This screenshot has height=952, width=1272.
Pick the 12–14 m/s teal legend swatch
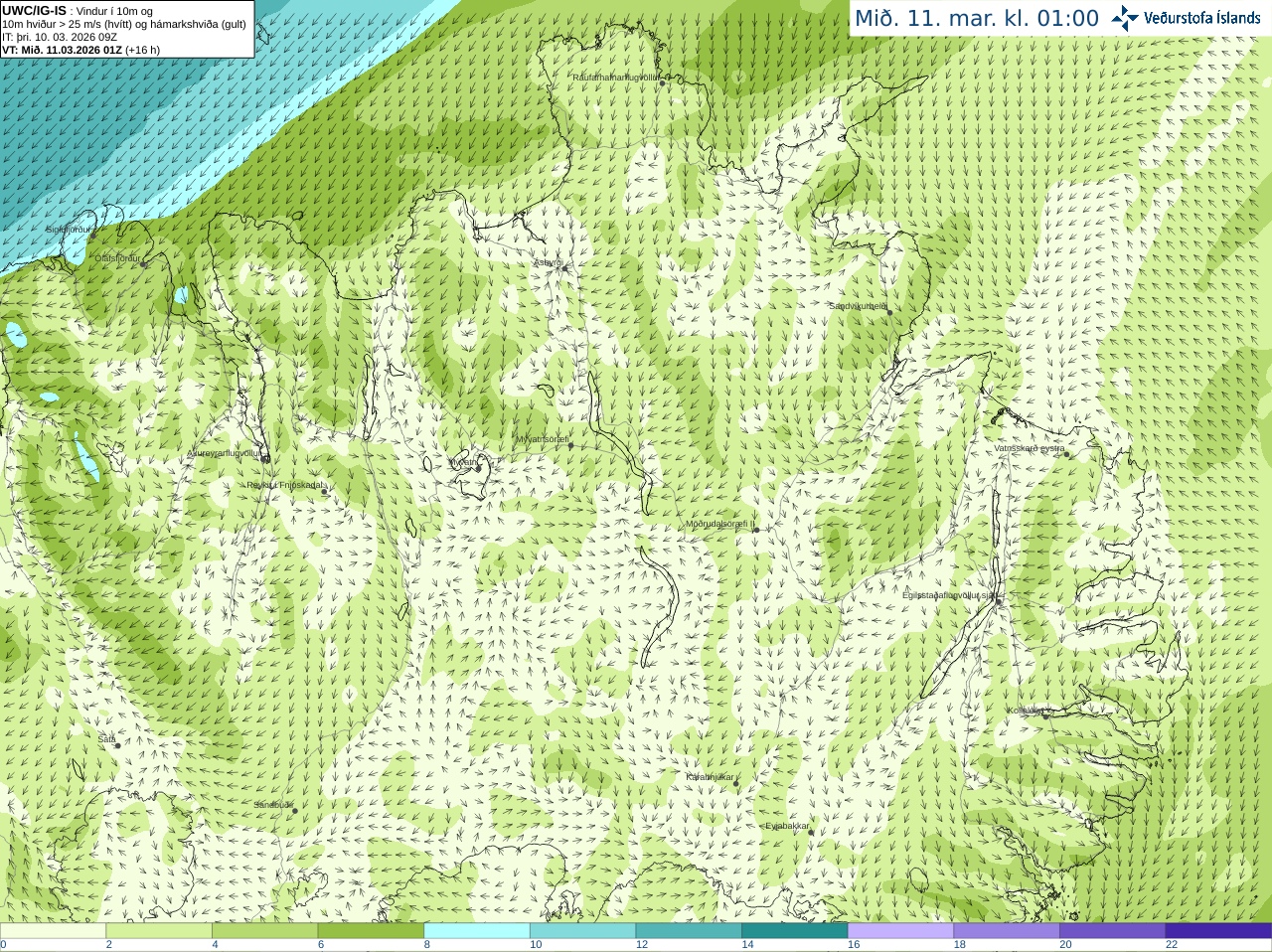[689, 931]
